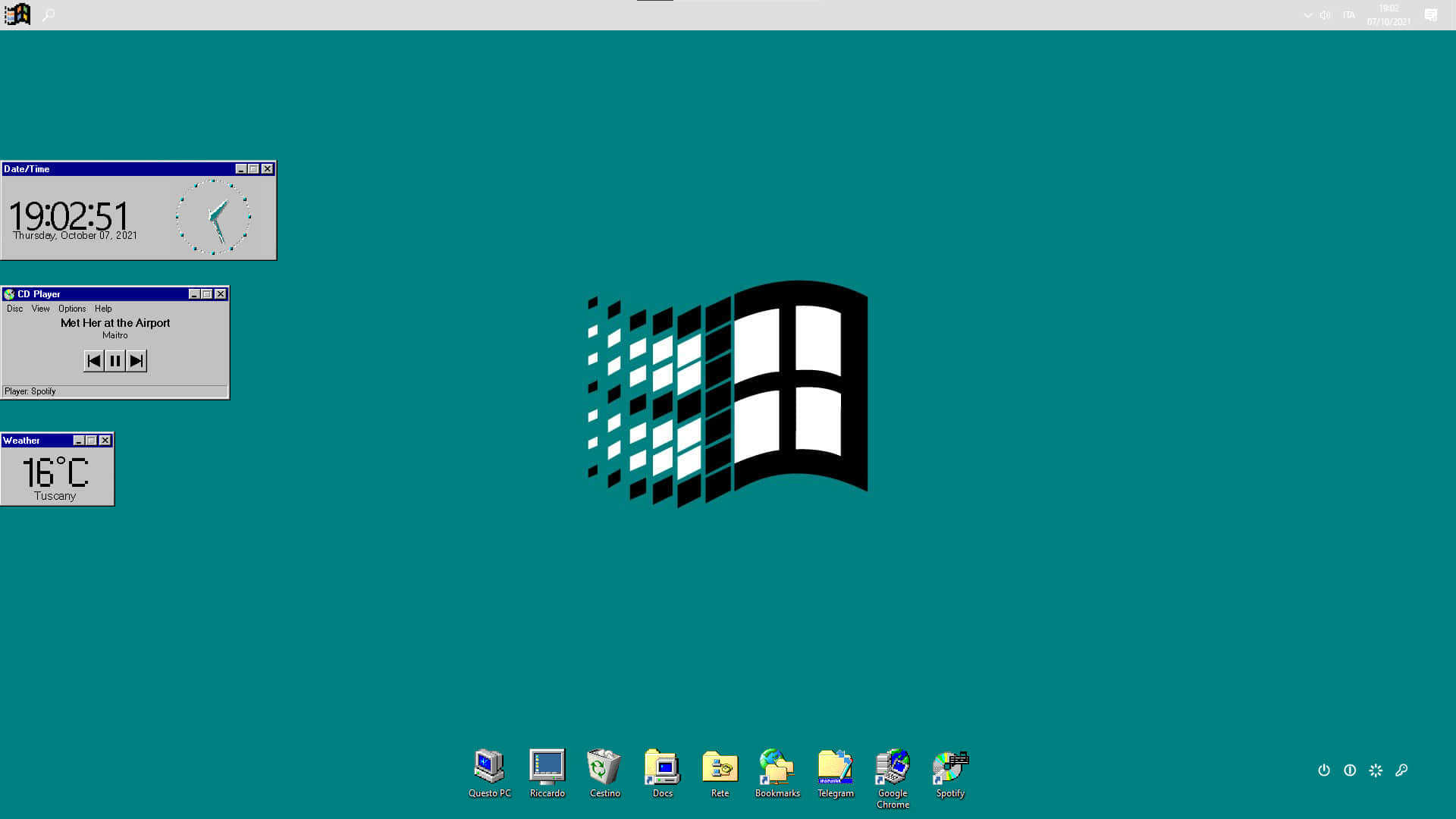Click the Tuscany location label
This screenshot has height=819, width=1456.
click(x=55, y=496)
